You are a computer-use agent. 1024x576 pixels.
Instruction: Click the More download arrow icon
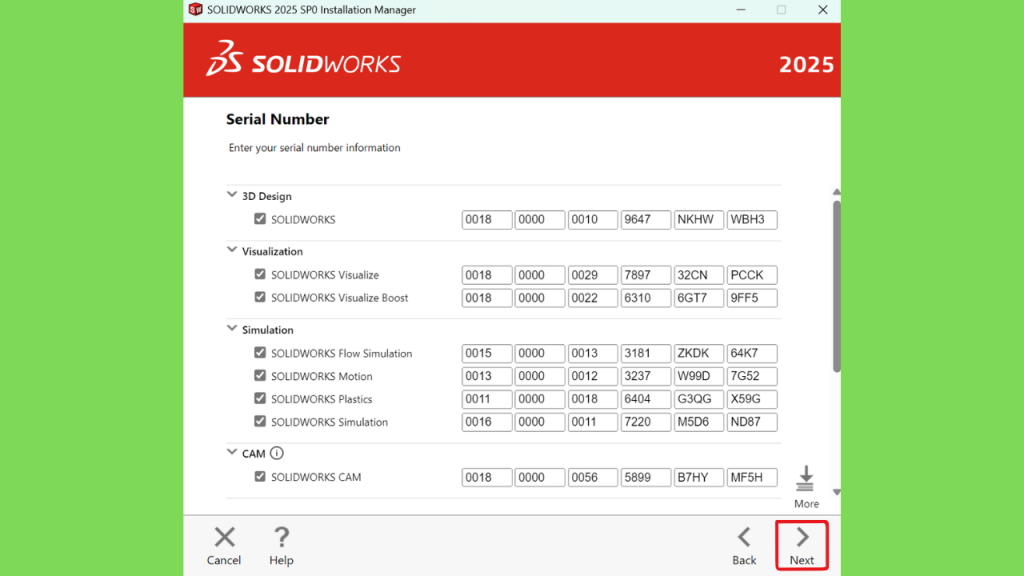(x=805, y=479)
